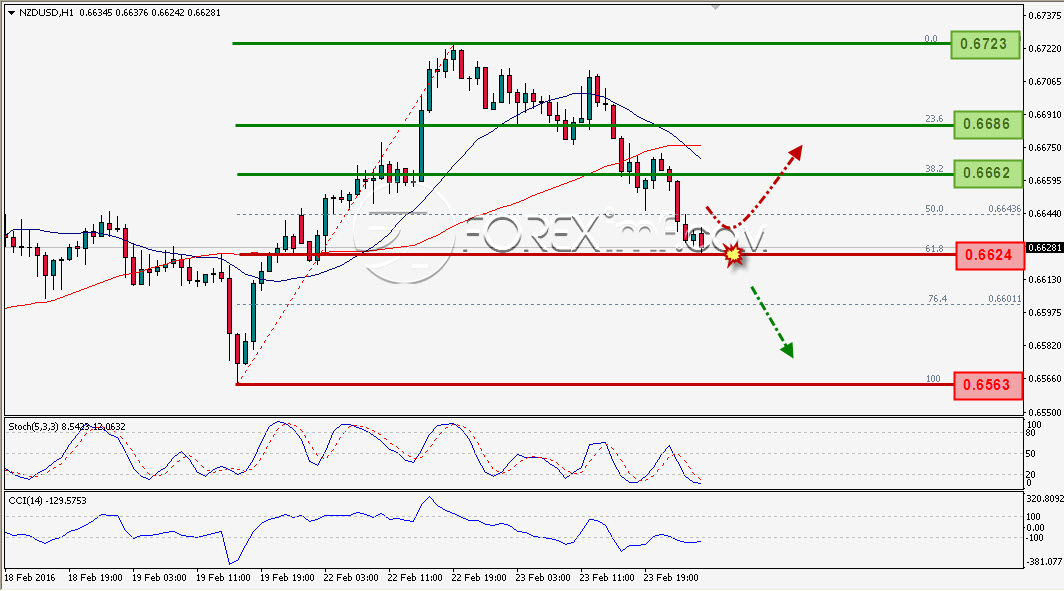Click the Fibonacci 23.6 level label
1064x591 pixels.
point(934,119)
